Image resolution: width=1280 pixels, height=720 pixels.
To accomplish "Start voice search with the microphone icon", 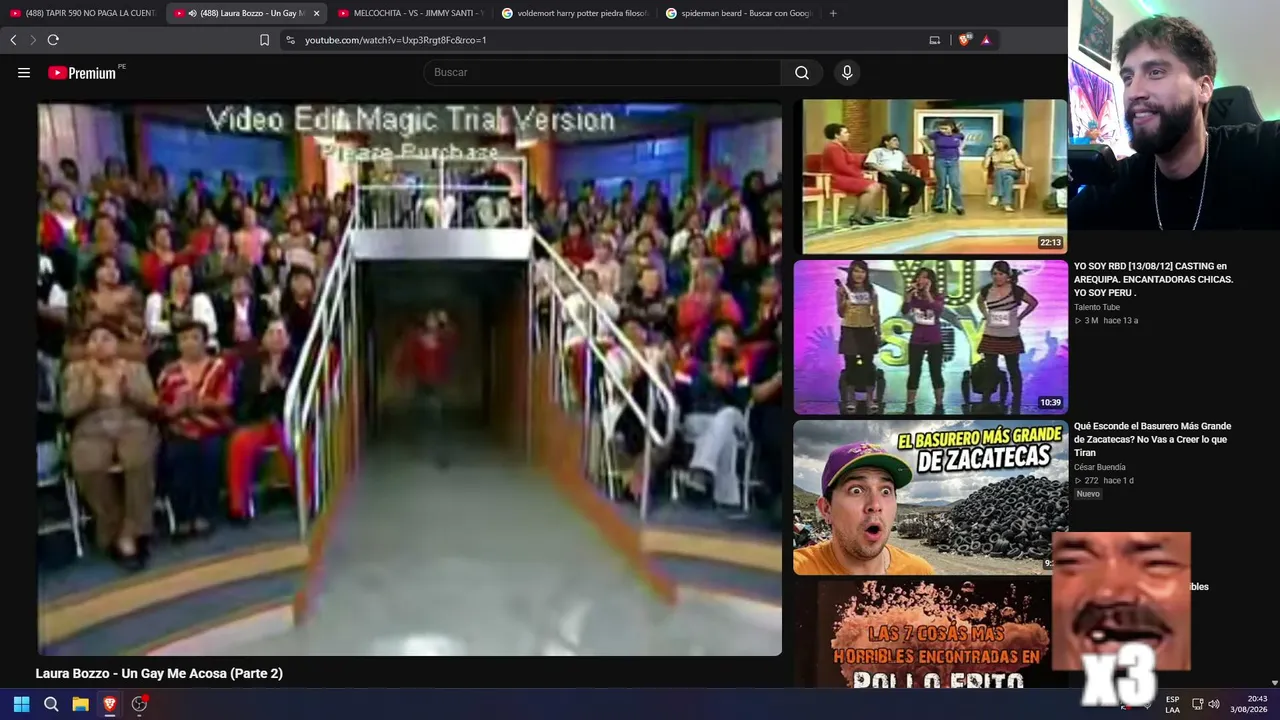I will [x=847, y=73].
